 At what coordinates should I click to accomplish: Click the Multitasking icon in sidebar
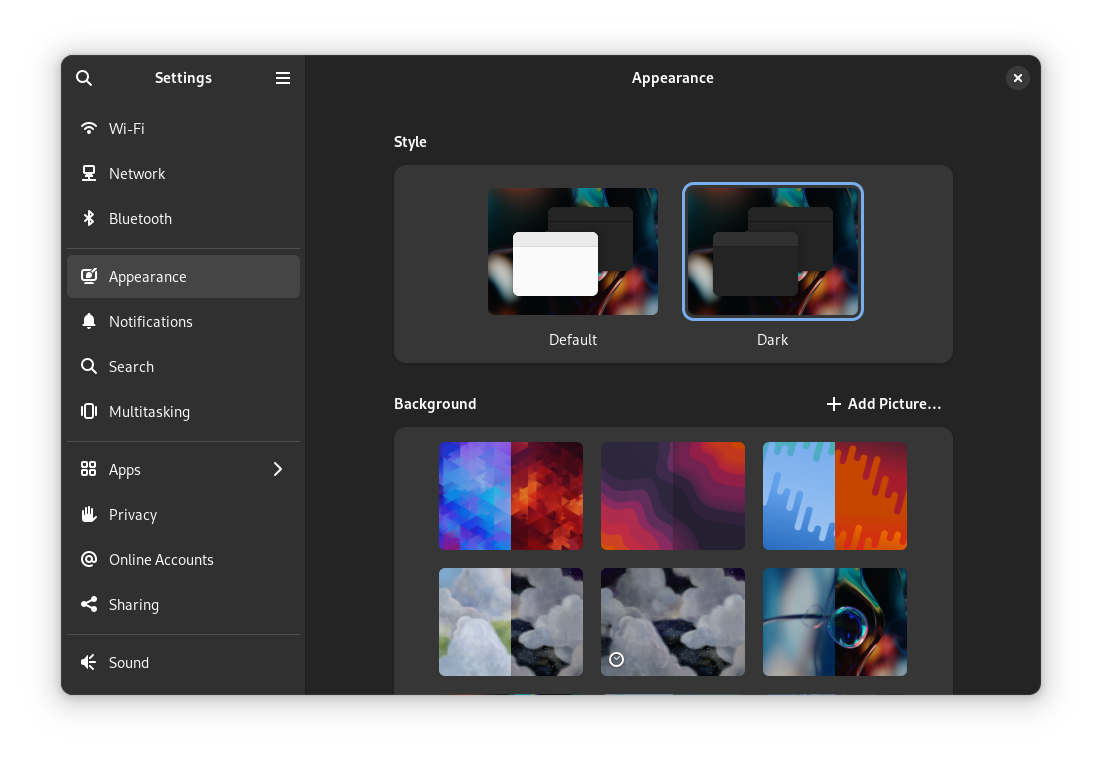pos(89,411)
